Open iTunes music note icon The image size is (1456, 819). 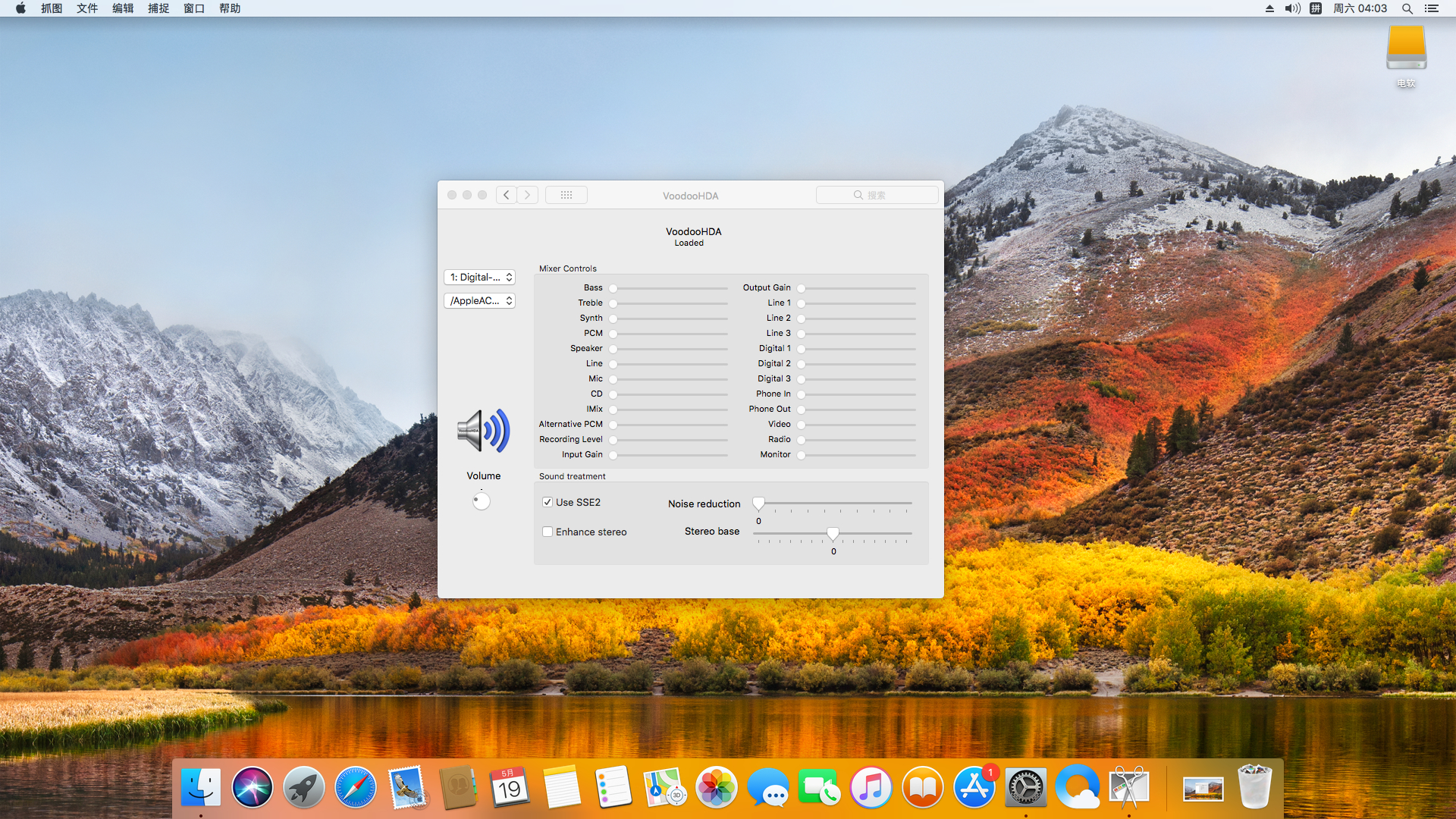pos(871,787)
